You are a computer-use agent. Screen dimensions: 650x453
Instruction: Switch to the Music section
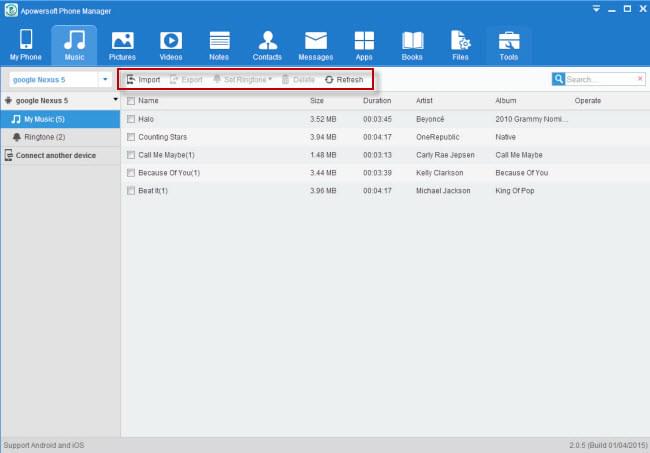pos(74,45)
